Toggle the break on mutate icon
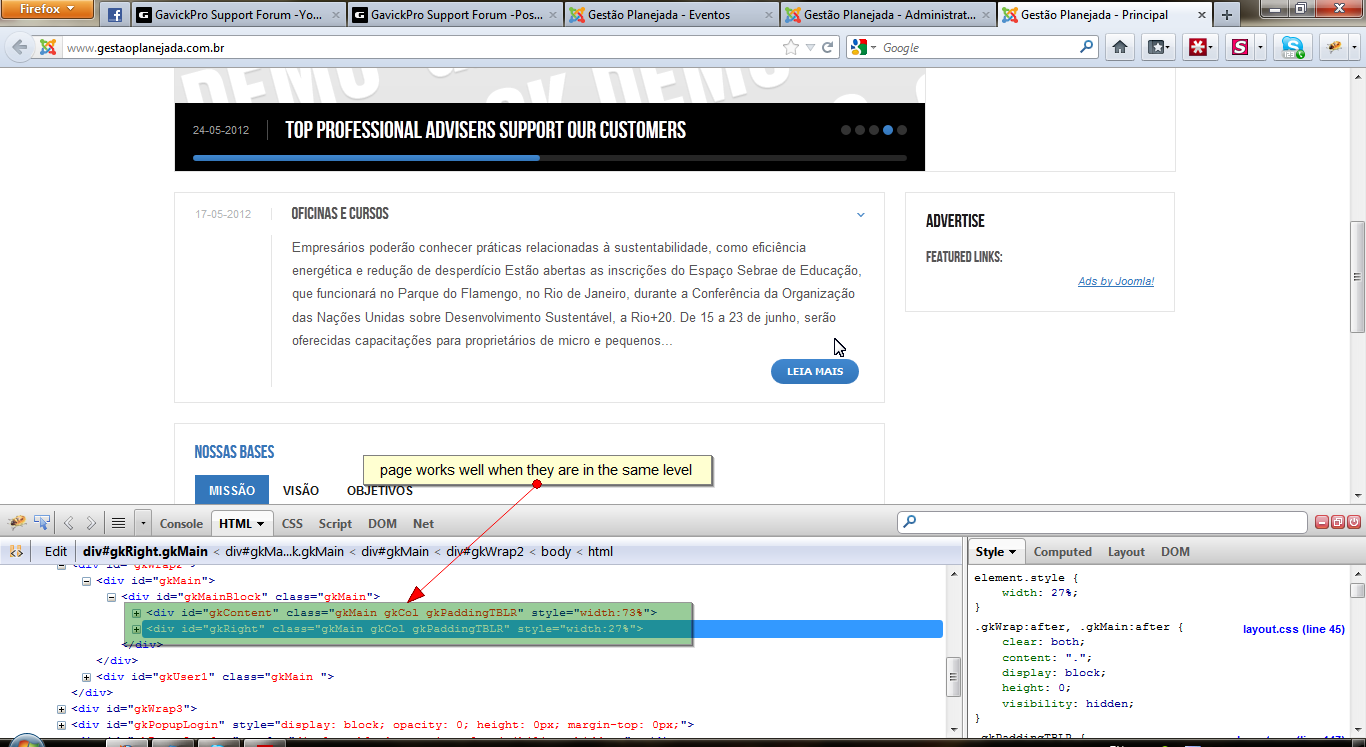 [x=15, y=551]
